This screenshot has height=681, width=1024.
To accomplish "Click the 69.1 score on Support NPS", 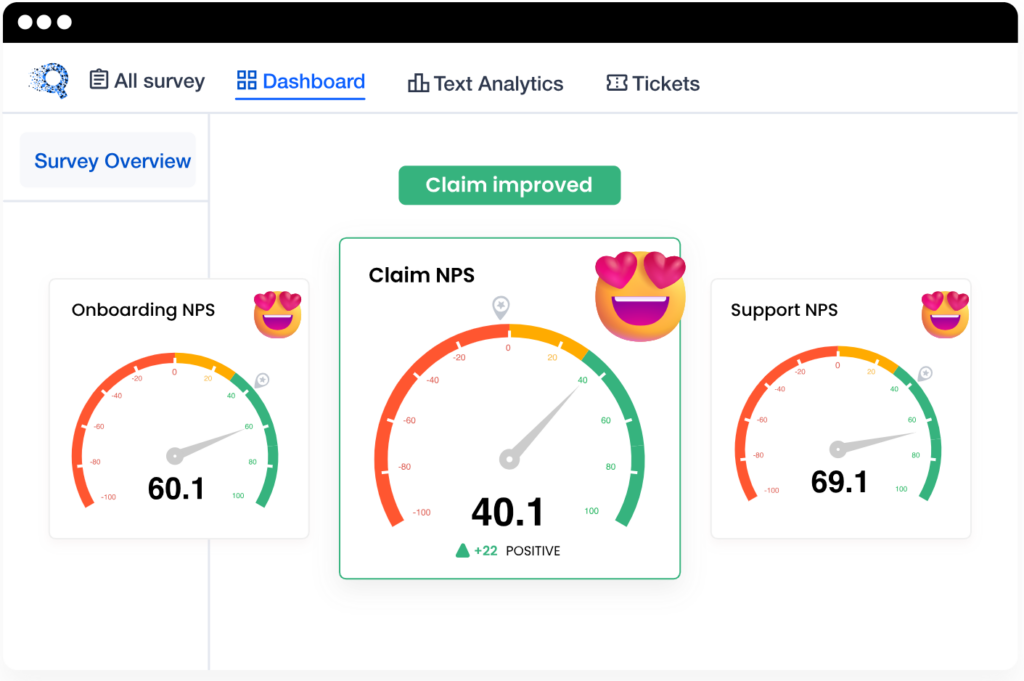I will click(x=839, y=482).
